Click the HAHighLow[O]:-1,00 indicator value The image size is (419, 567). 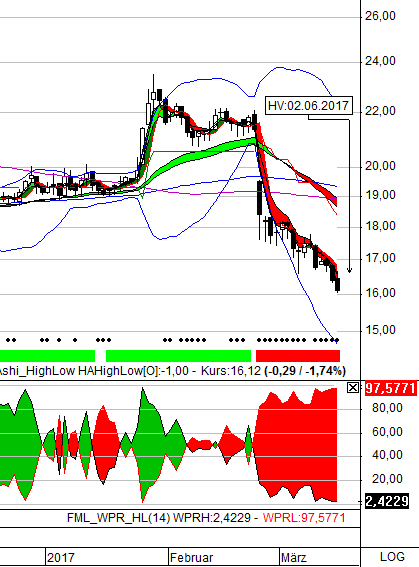tap(133, 371)
